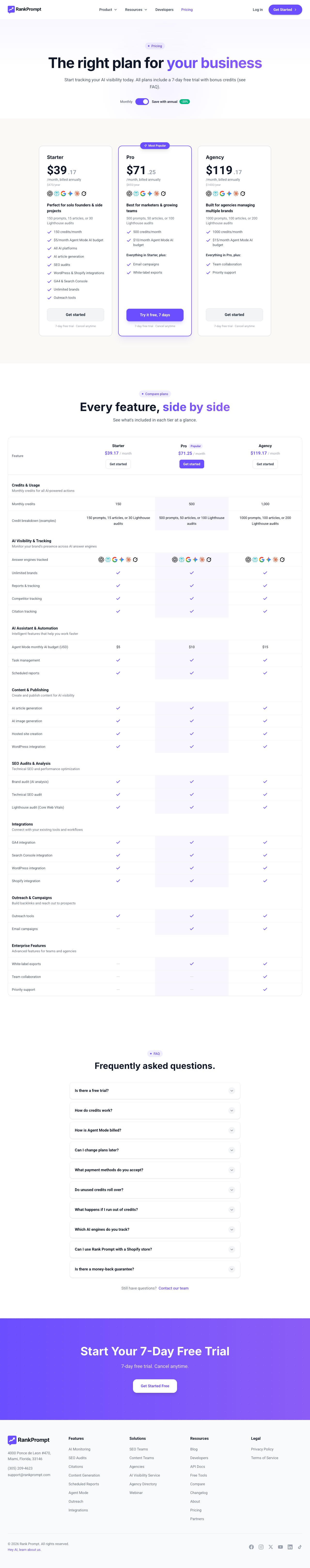The height and width of the screenshot is (1568, 310).
Task: Click Log in in the header
Action: (x=258, y=10)
